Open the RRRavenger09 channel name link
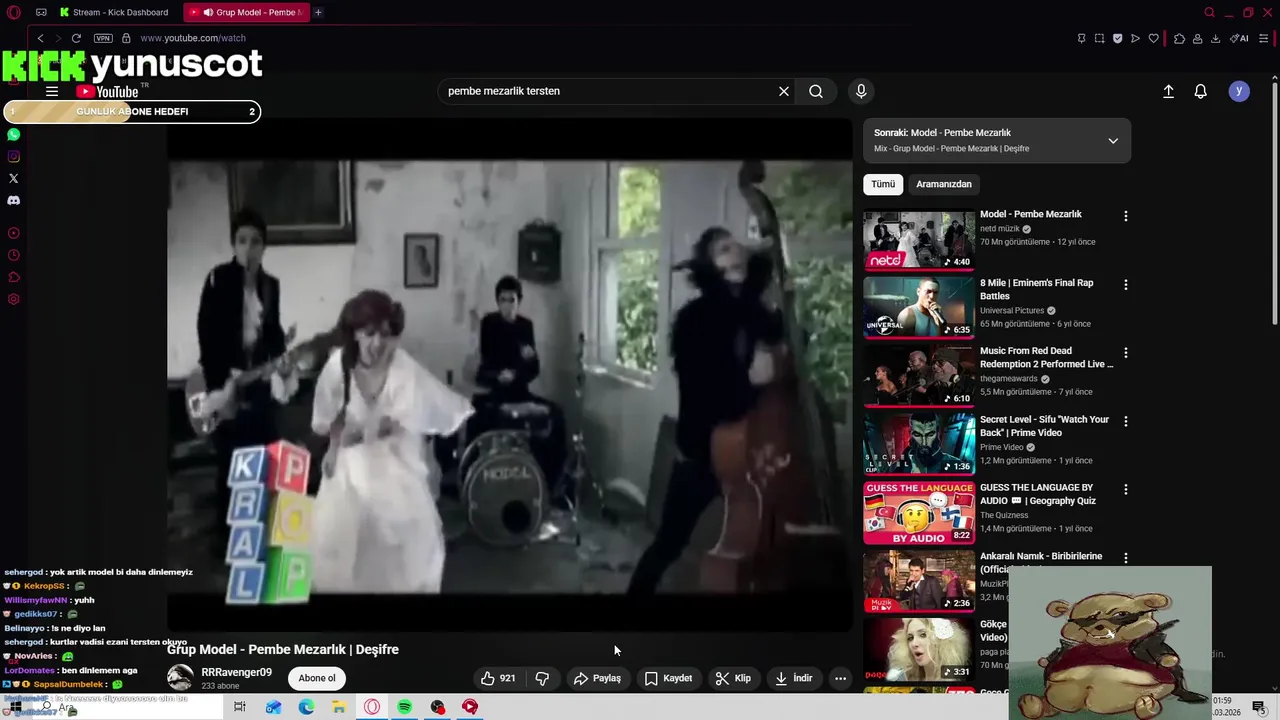1280x720 pixels. (x=236, y=672)
